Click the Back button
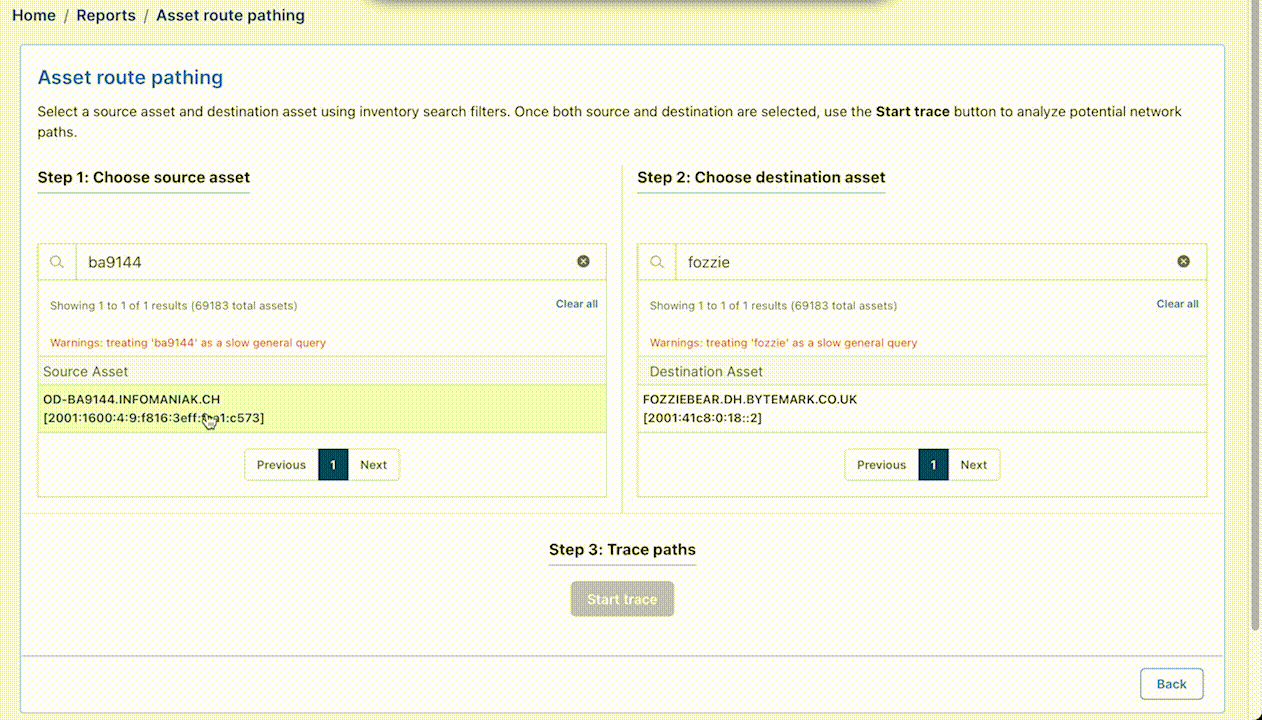This screenshot has width=1262, height=720. (1171, 684)
